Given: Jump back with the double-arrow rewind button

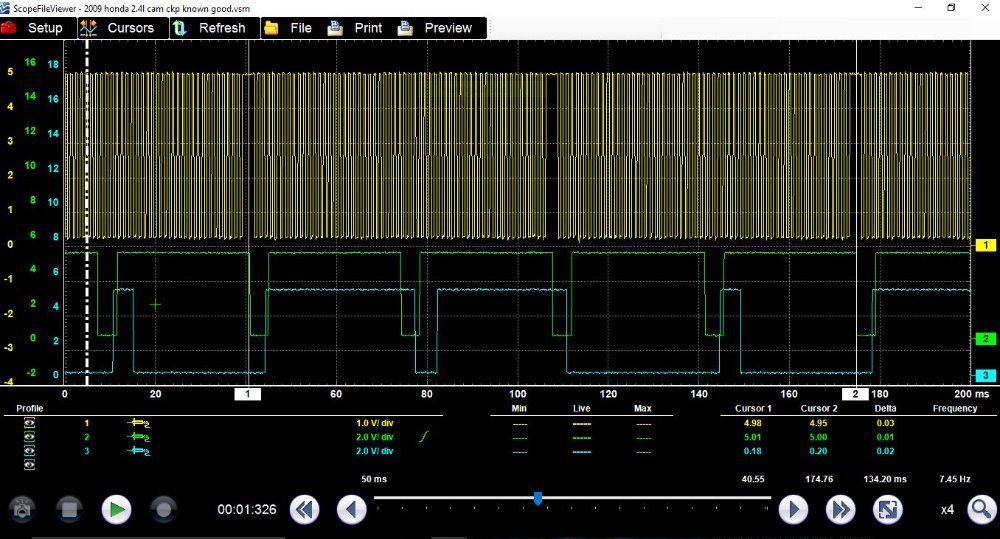Looking at the screenshot, I should click(x=305, y=510).
